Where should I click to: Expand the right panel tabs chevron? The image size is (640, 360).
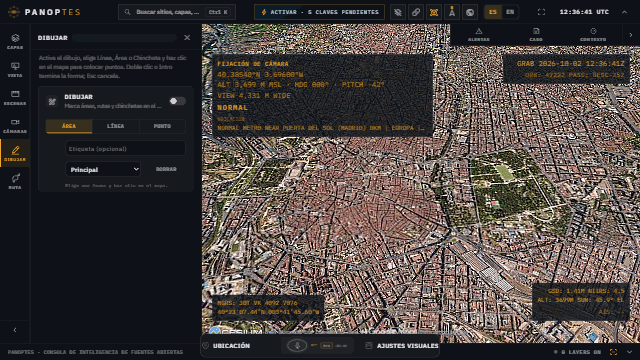click(631, 35)
